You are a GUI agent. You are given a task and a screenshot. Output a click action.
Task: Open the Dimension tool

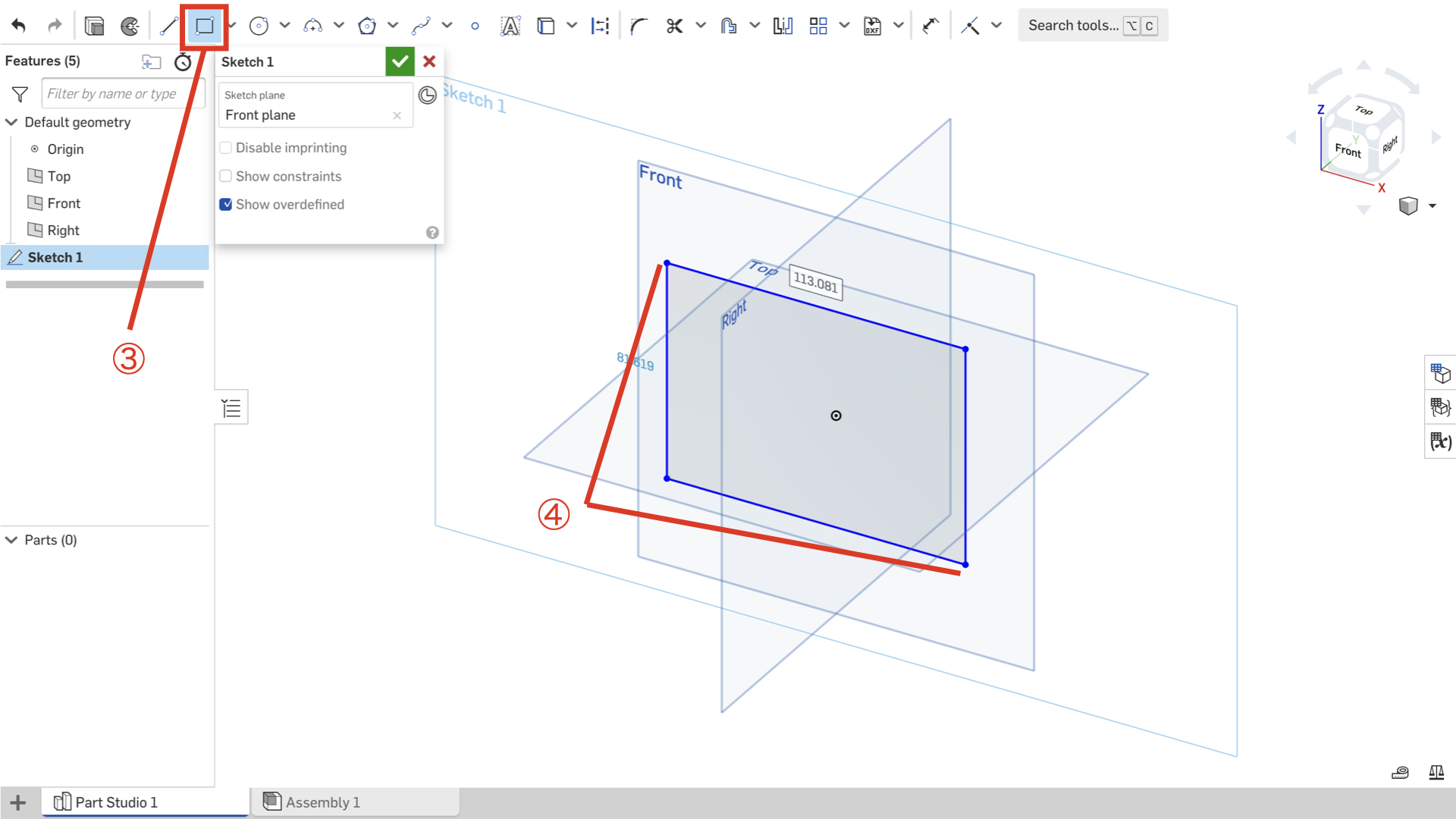click(600, 25)
